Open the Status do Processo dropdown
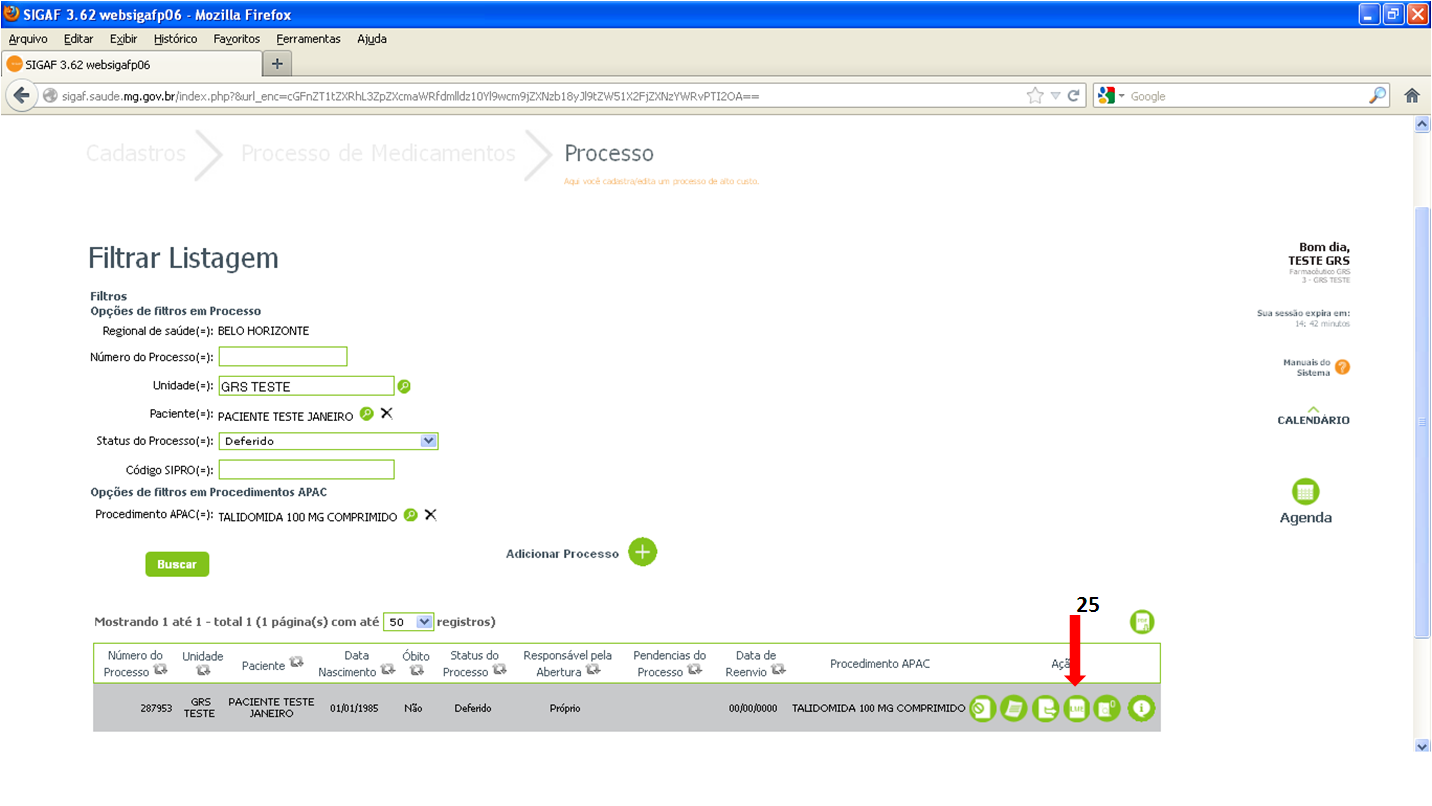Screen dimensions: 1432x806 coord(429,440)
